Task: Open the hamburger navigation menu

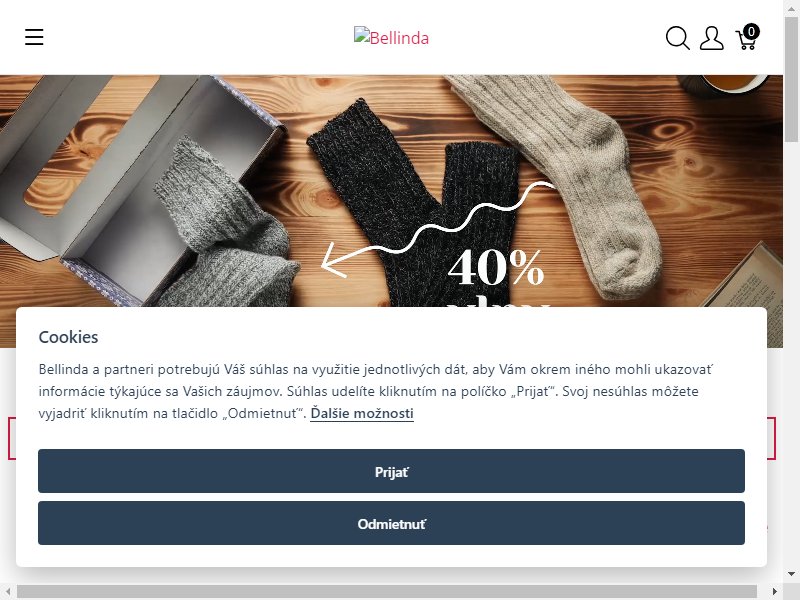Action: point(34,37)
